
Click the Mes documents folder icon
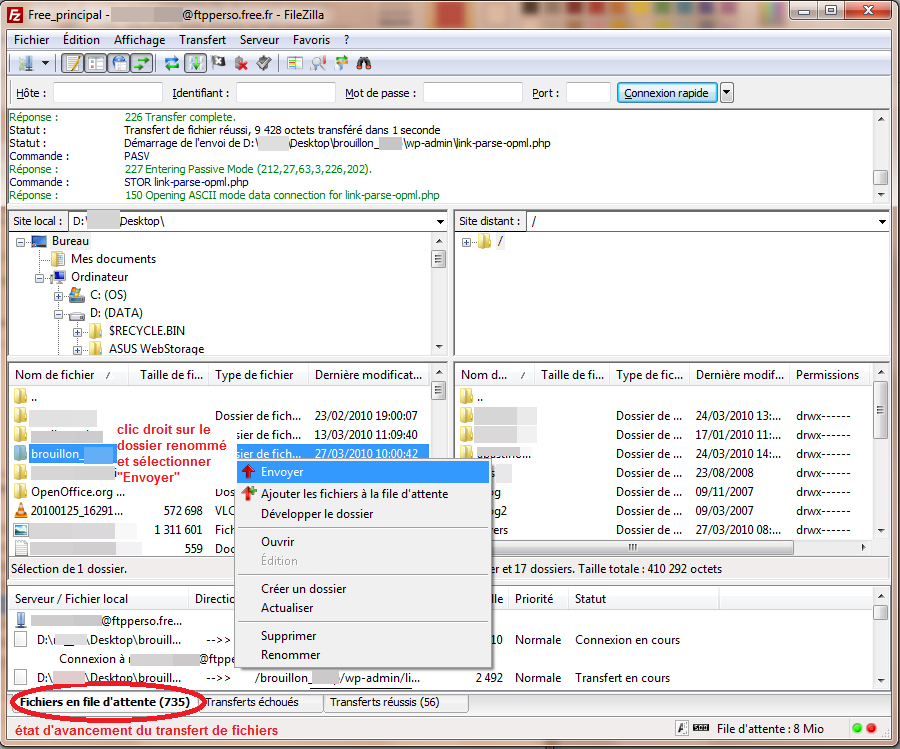pos(58,259)
